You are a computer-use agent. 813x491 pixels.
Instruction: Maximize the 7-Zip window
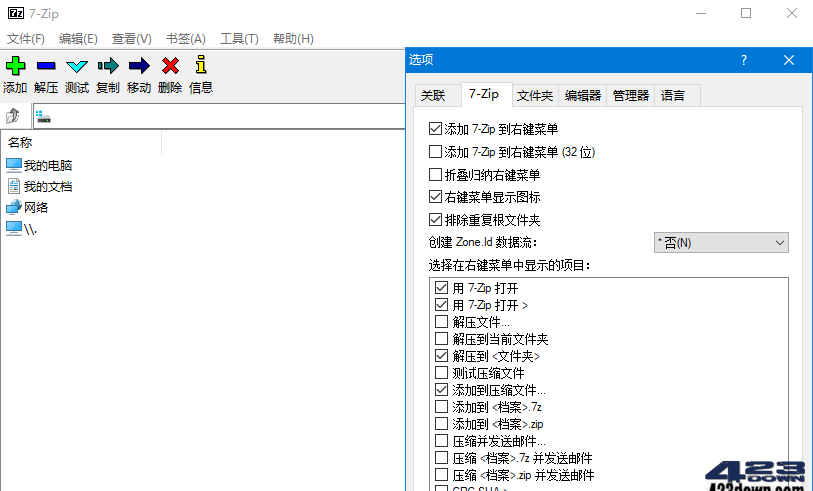pos(746,13)
